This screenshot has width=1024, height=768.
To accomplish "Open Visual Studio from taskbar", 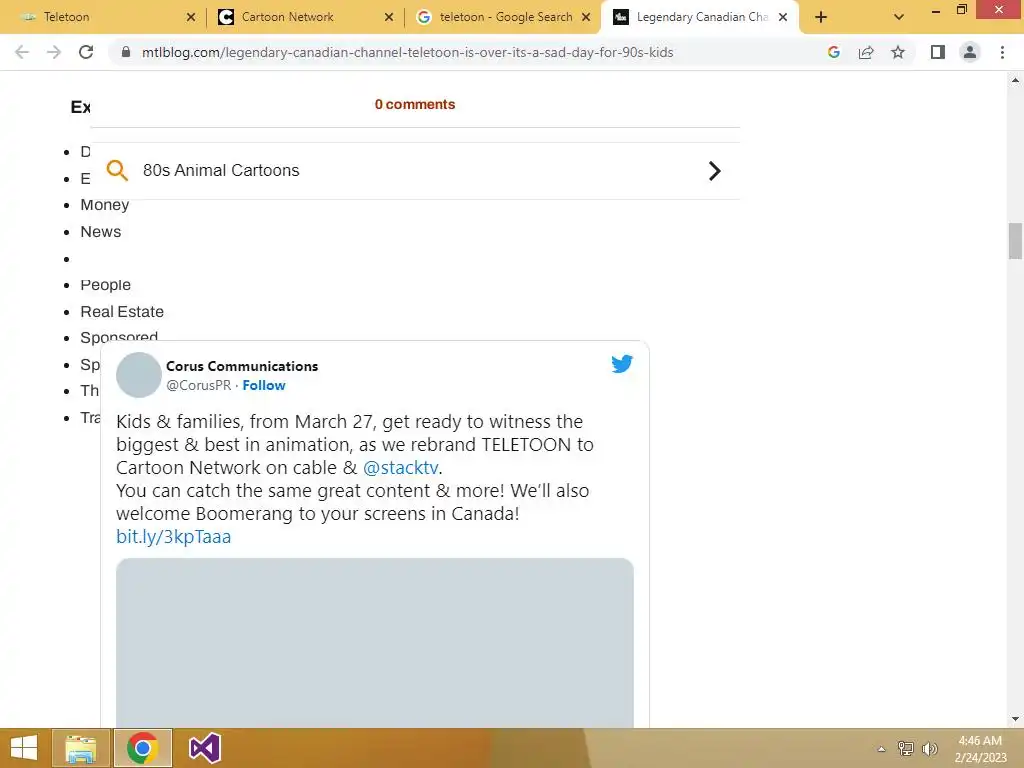I will 204,748.
